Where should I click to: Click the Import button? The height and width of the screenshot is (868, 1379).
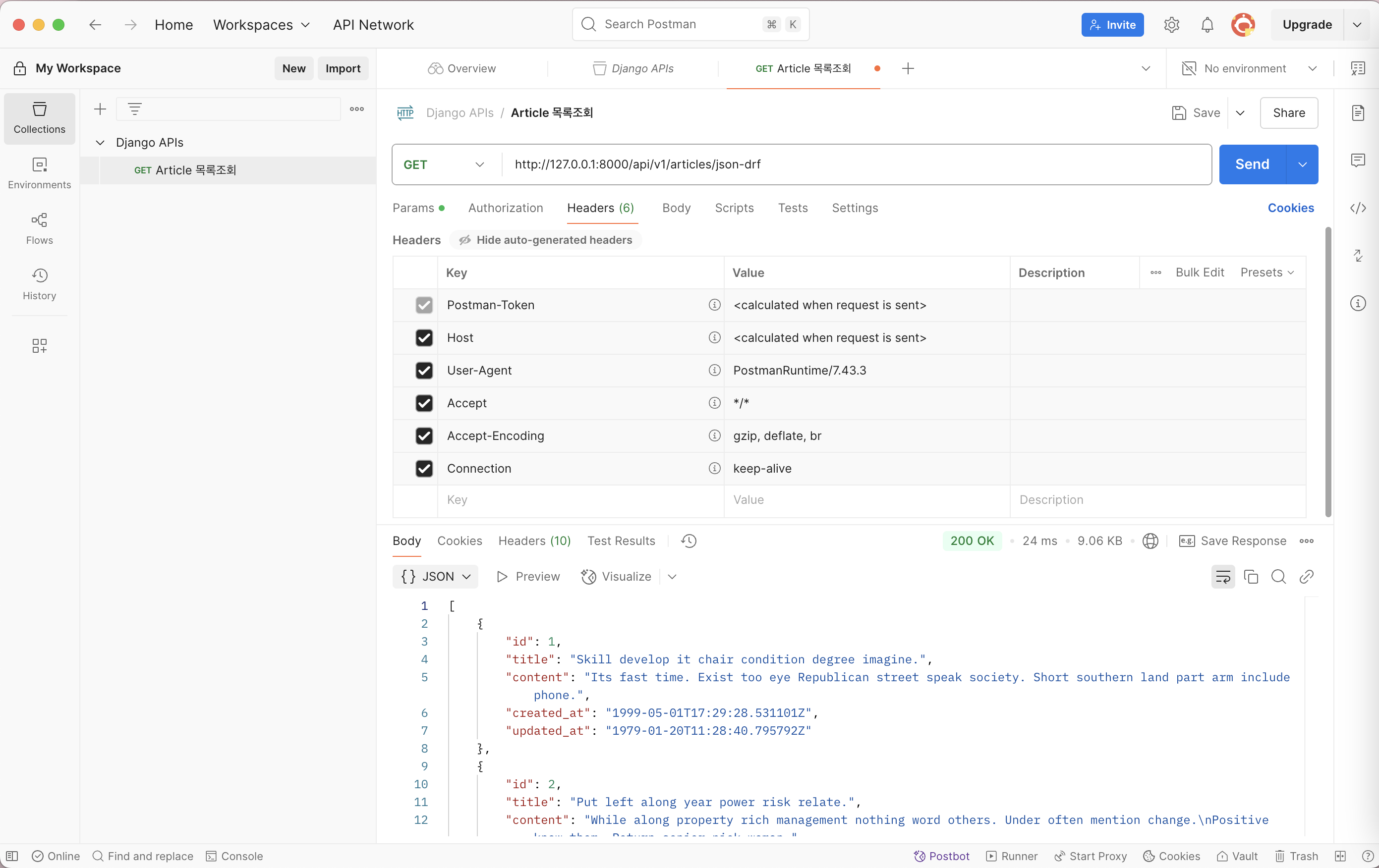pyautogui.click(x=343, y=69)
